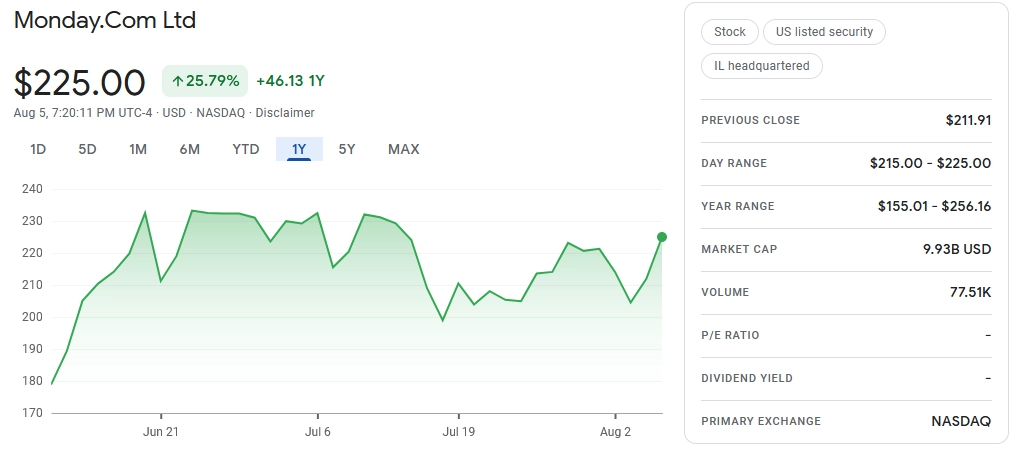Click the VOLUME label
1019x450 pixels.
[x=725, y=292]
